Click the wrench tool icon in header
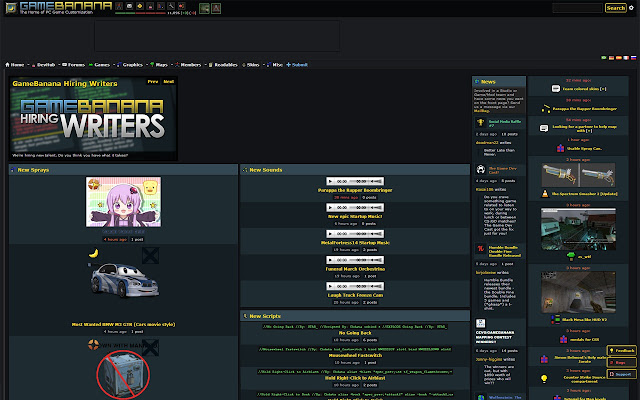The height and width of the screenshot is (400, 640). (171, 6)
